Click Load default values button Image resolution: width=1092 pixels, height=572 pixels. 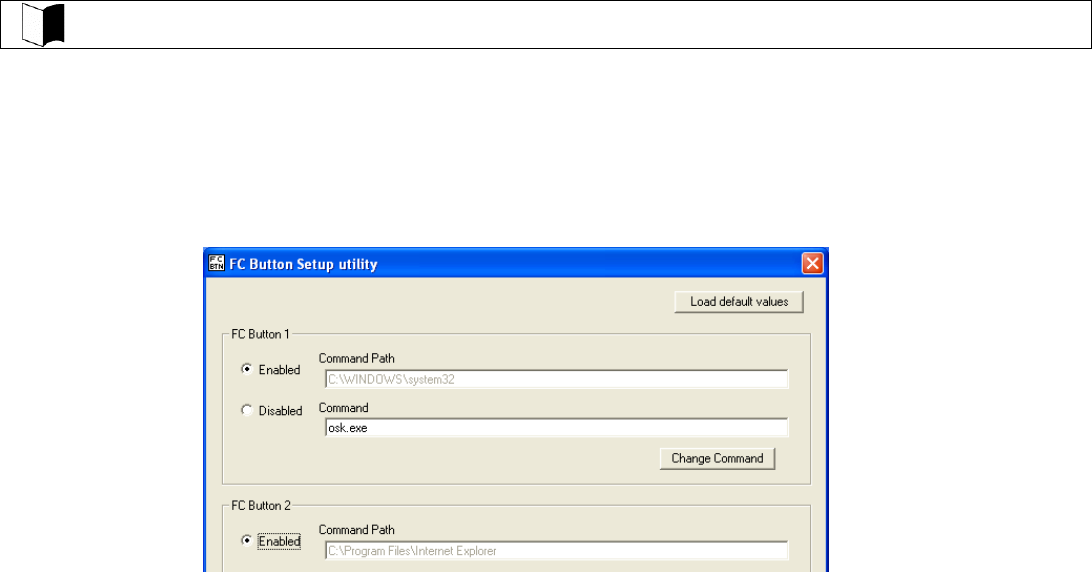coord(739,302)
